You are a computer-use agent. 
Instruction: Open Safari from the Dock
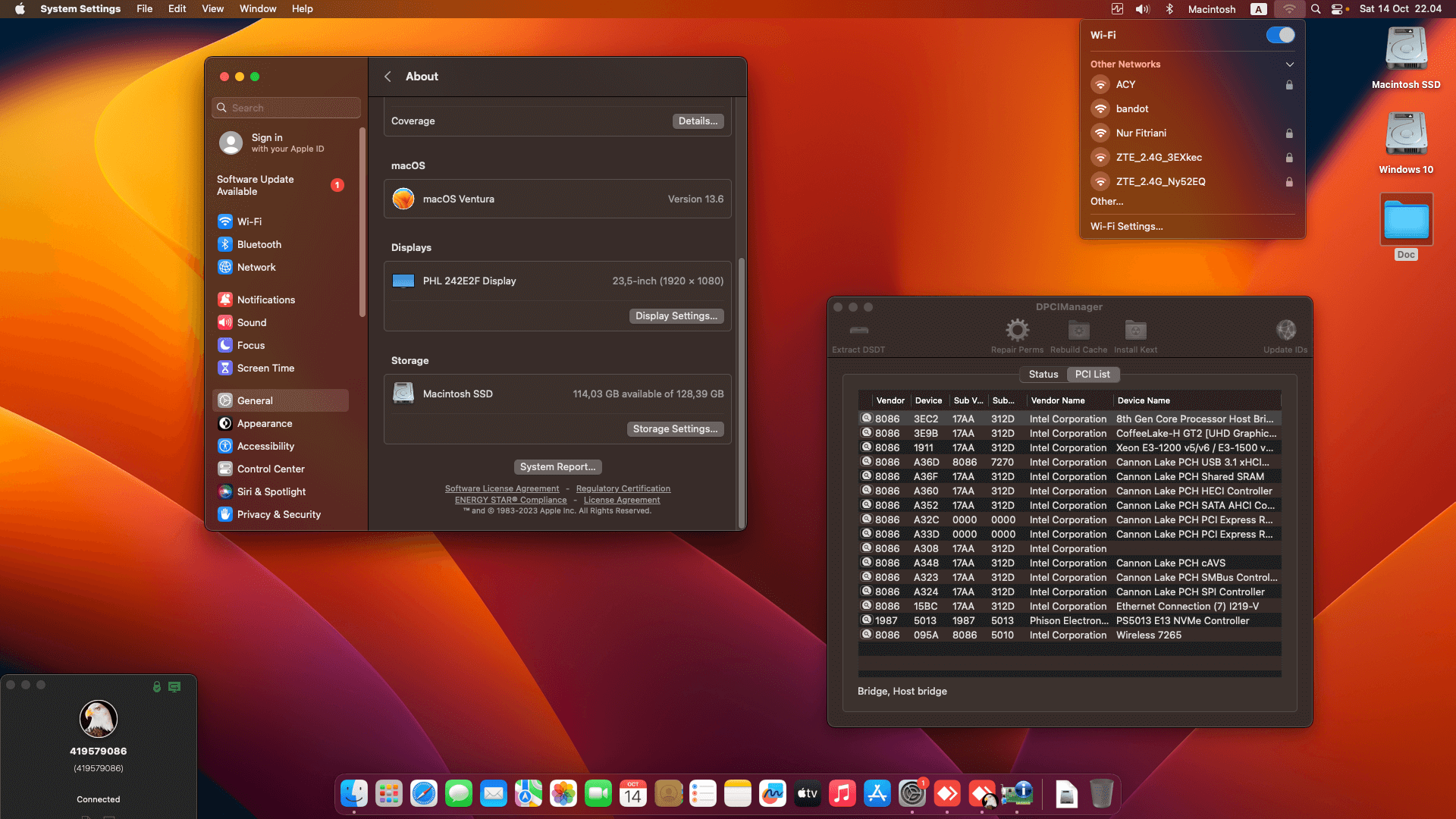tap(424, 794)
